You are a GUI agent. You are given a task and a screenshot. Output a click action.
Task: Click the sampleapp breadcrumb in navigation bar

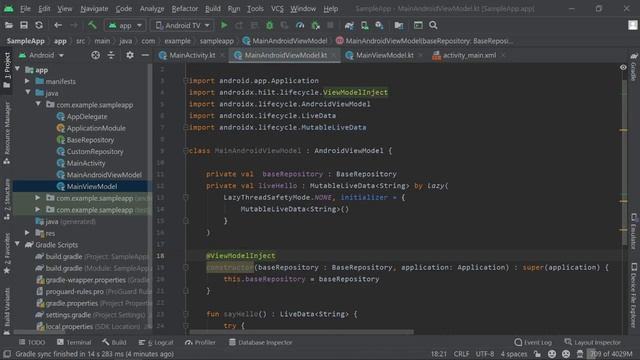216,41
